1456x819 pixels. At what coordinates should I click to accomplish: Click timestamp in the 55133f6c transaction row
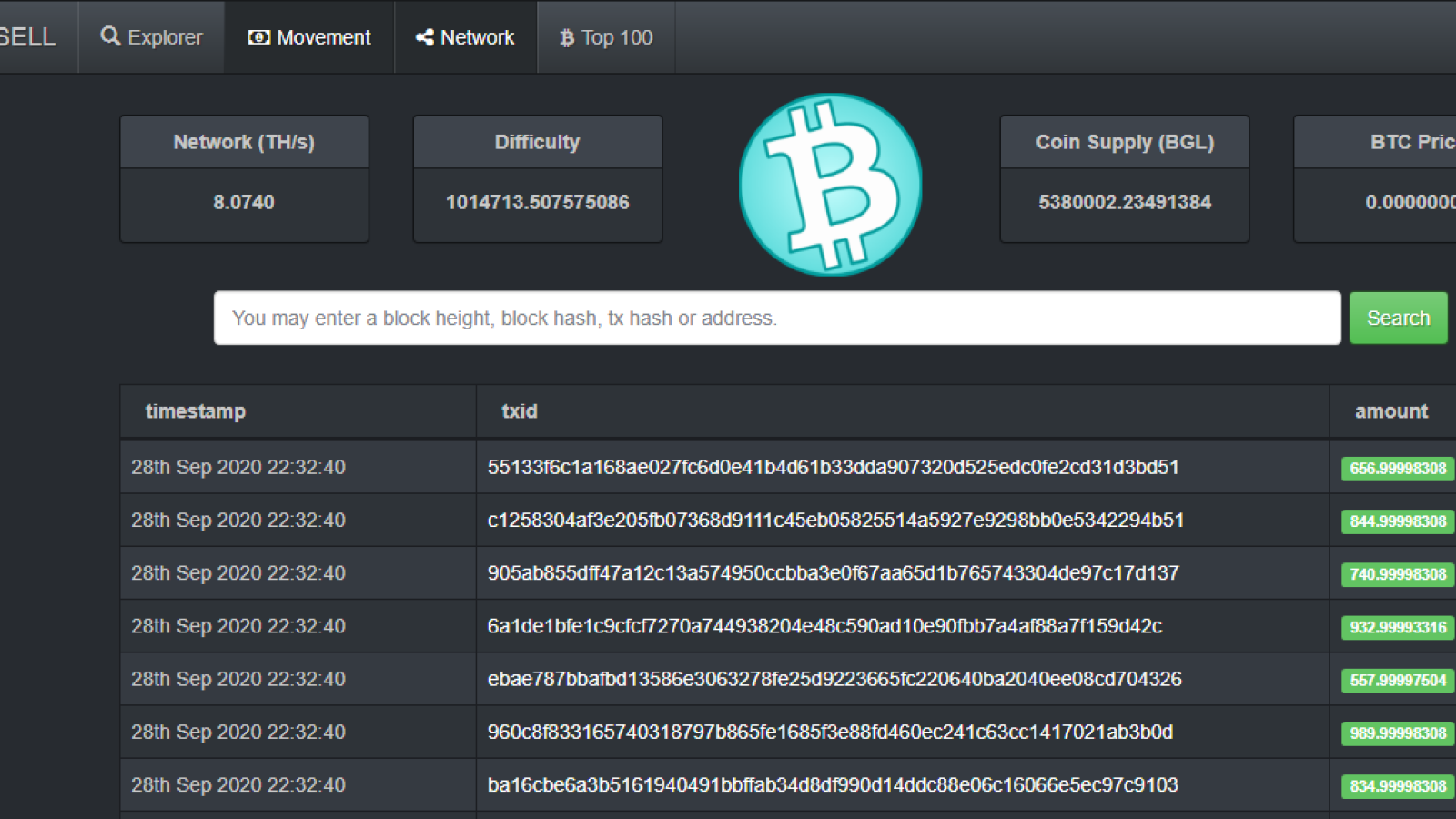238,468
